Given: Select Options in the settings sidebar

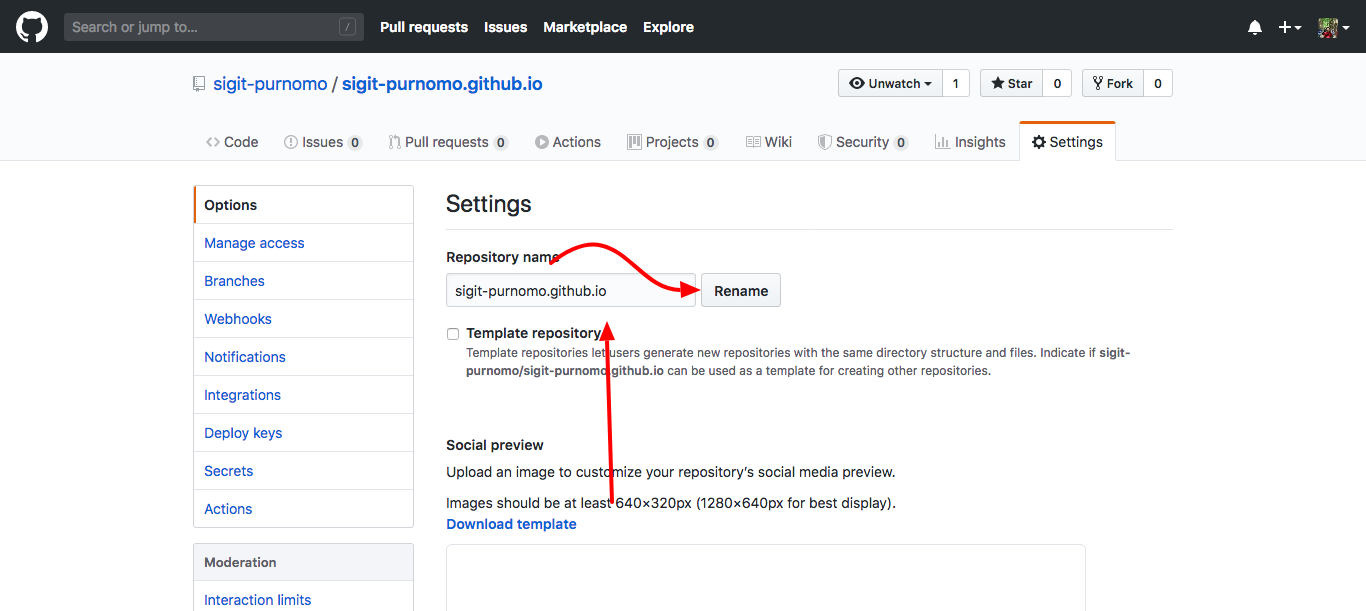Looking at the screenshot, I should 303,205.
